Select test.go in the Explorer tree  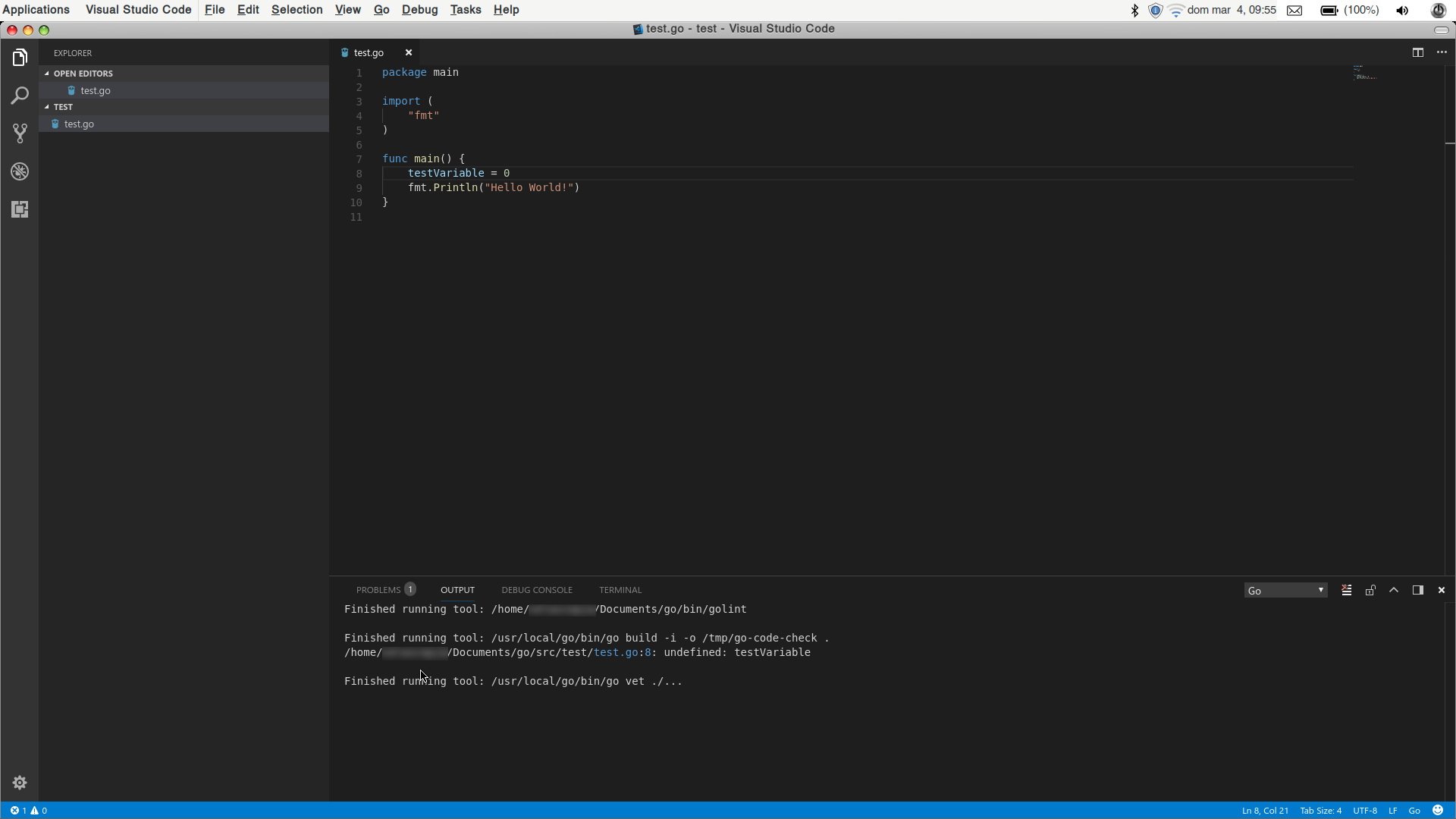(x=78, y=124)
